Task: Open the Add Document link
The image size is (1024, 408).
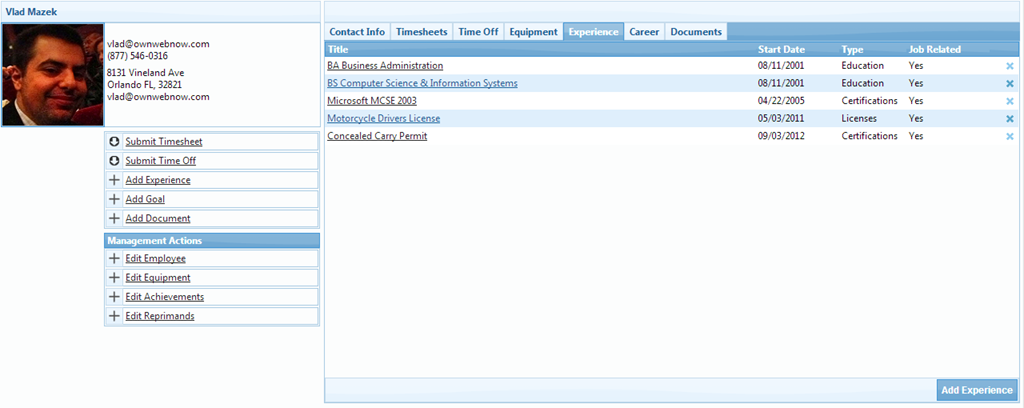Action: tap(157, 219)
